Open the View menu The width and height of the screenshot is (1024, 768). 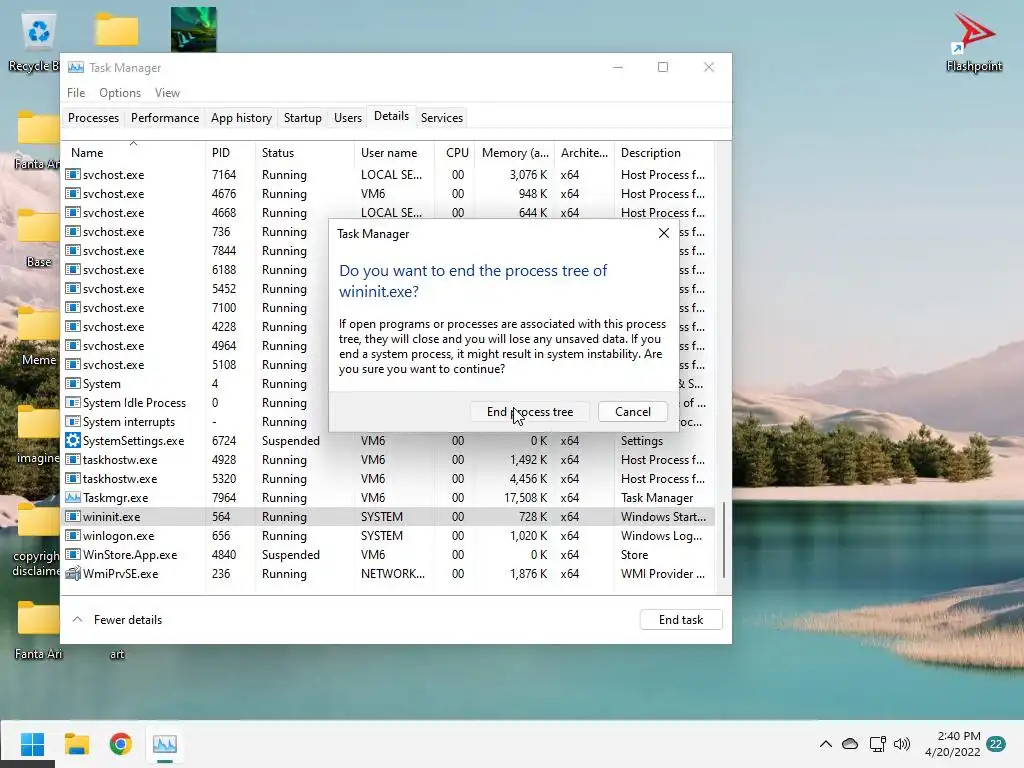[167, 93]
